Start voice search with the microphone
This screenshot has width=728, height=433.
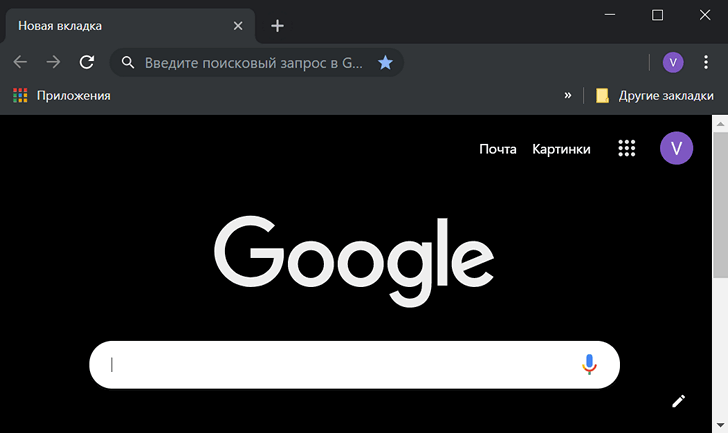point(589,364)
